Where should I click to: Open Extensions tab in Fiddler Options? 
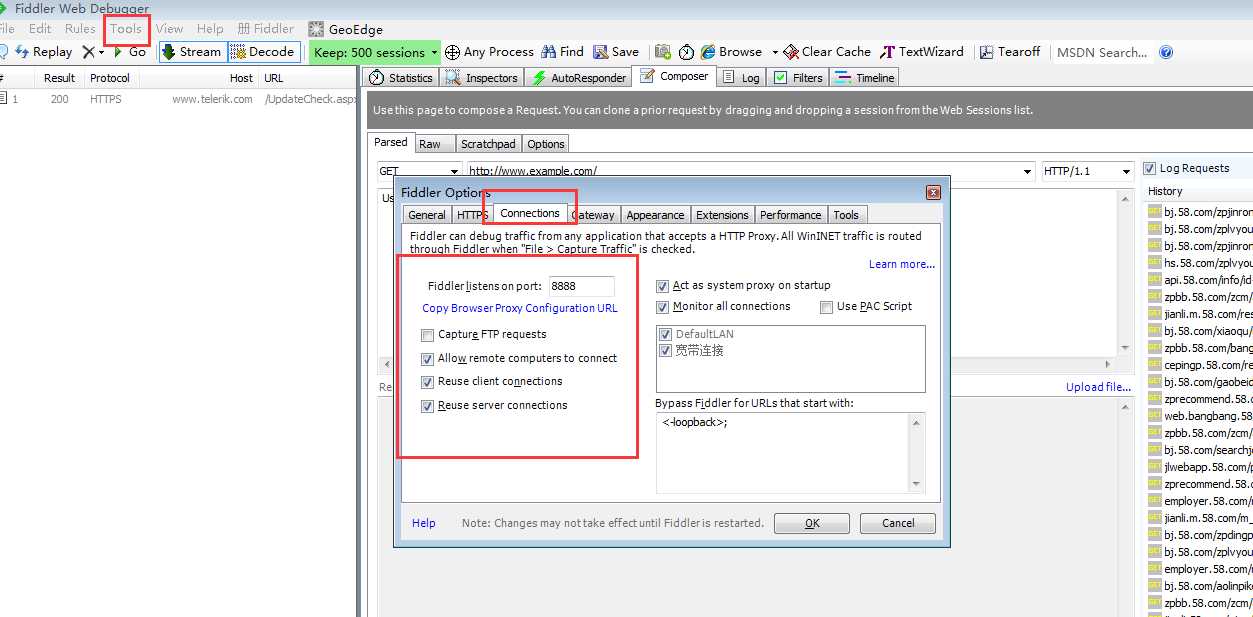tap(722, 215)
